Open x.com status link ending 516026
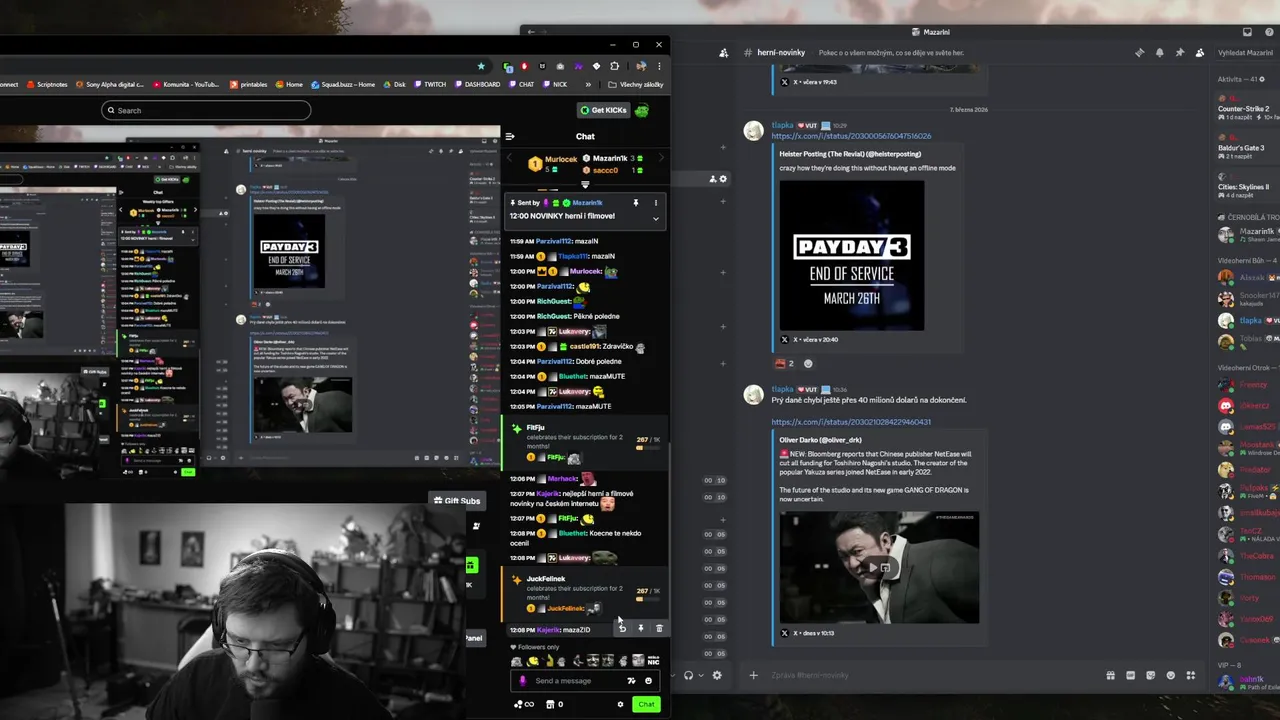The height and width of the screenshot is (720, 1280). pos(851,136)
